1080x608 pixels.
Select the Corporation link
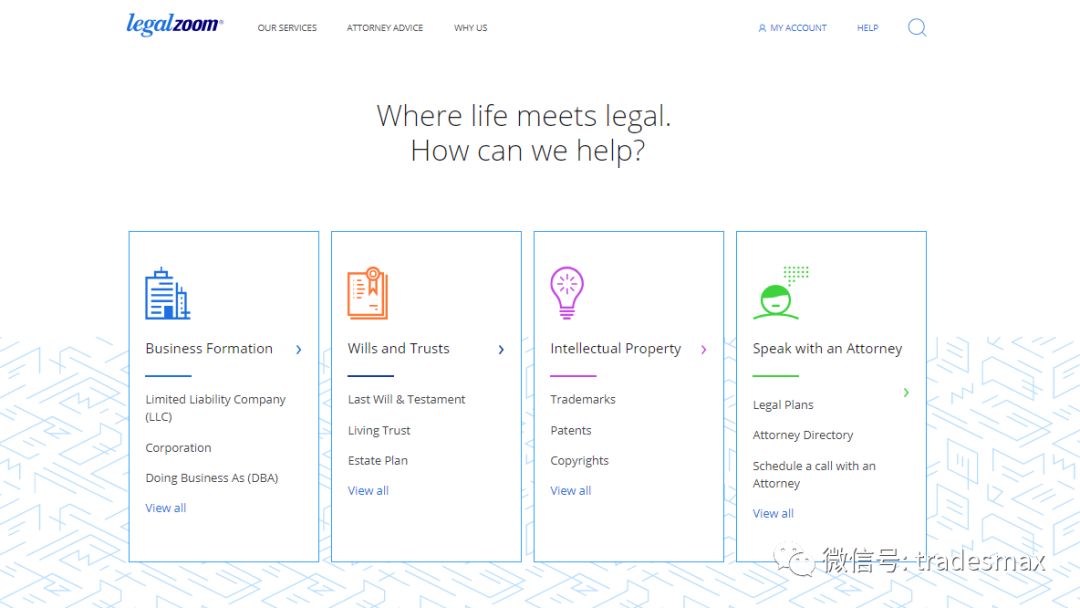tap(178, 448)
